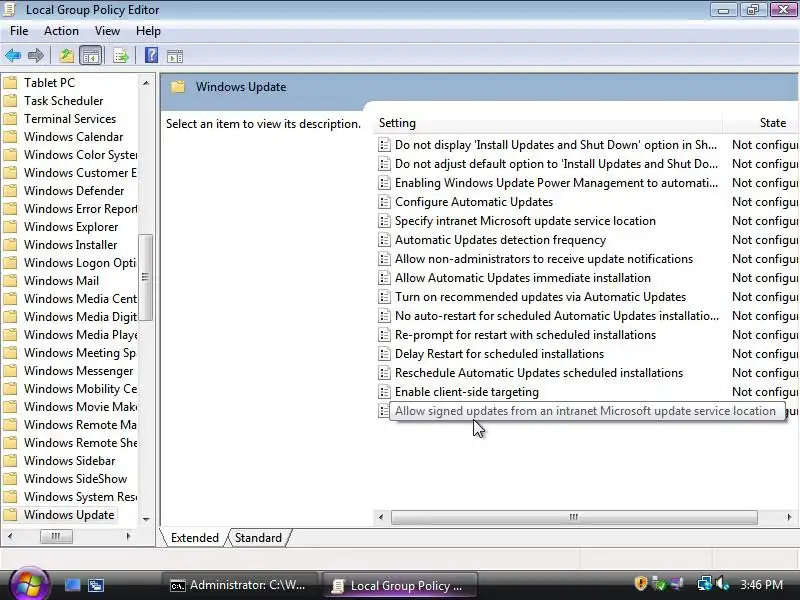Viewport: 800px width, 600px height.
Task: Select 'Allow non-administrators to receive update notifications'
Action: tap(544, 259)
